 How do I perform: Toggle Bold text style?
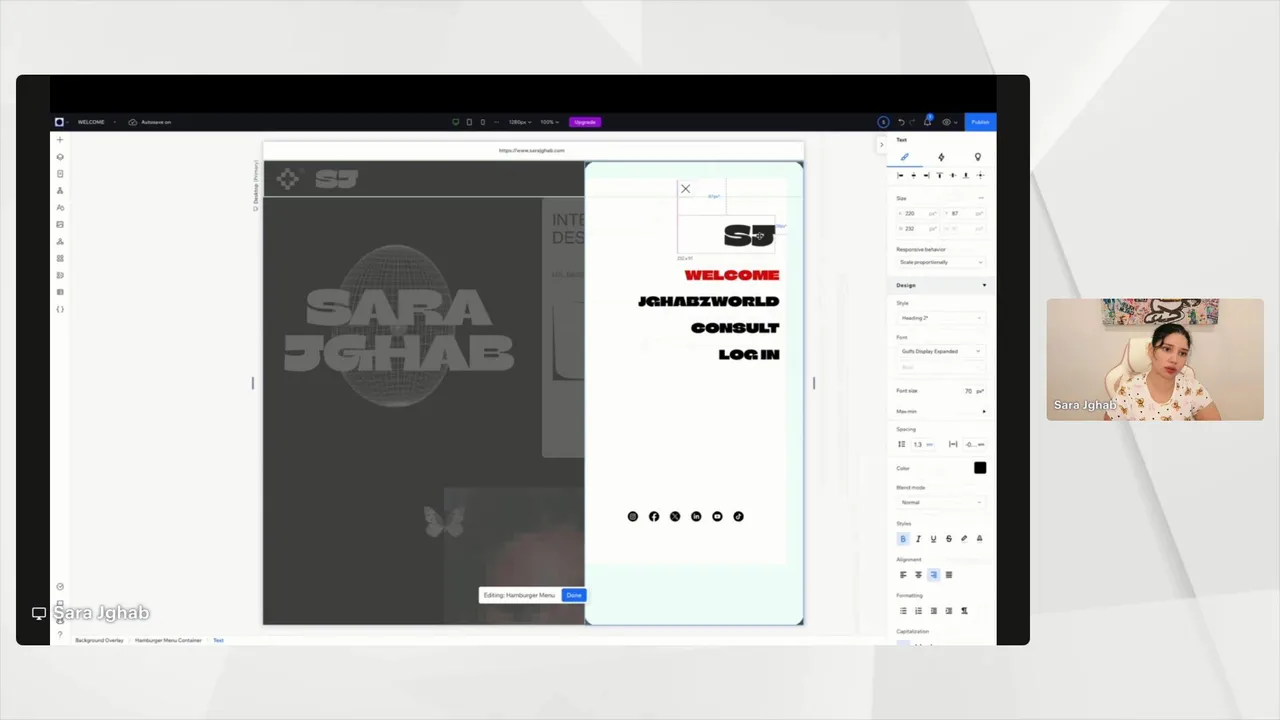(x=903, y=539)
